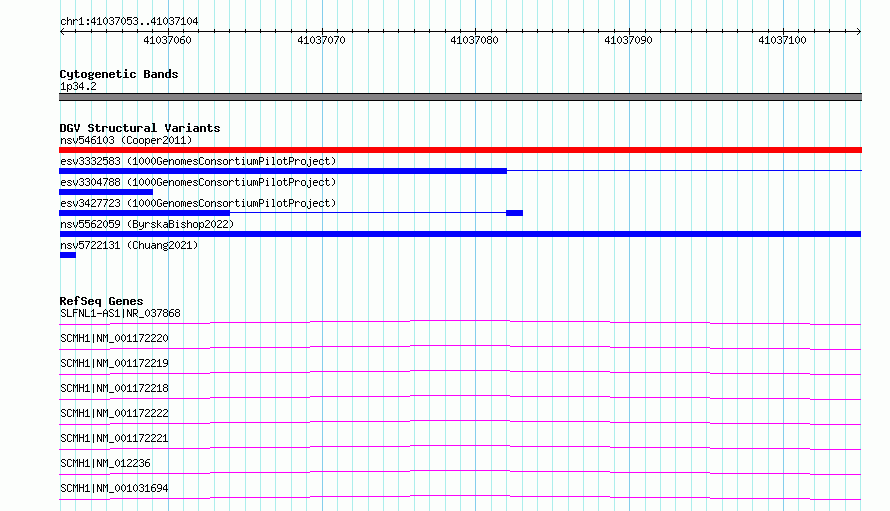
Task: Click ruler tick label 41037100
Action: pos(782,40)
